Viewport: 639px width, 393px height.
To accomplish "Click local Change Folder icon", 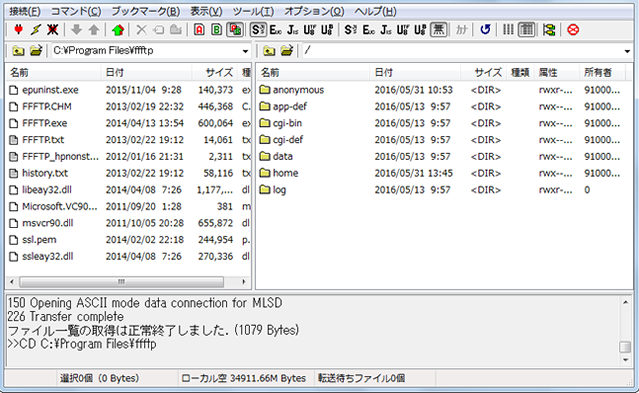I will tap(36, 51).
